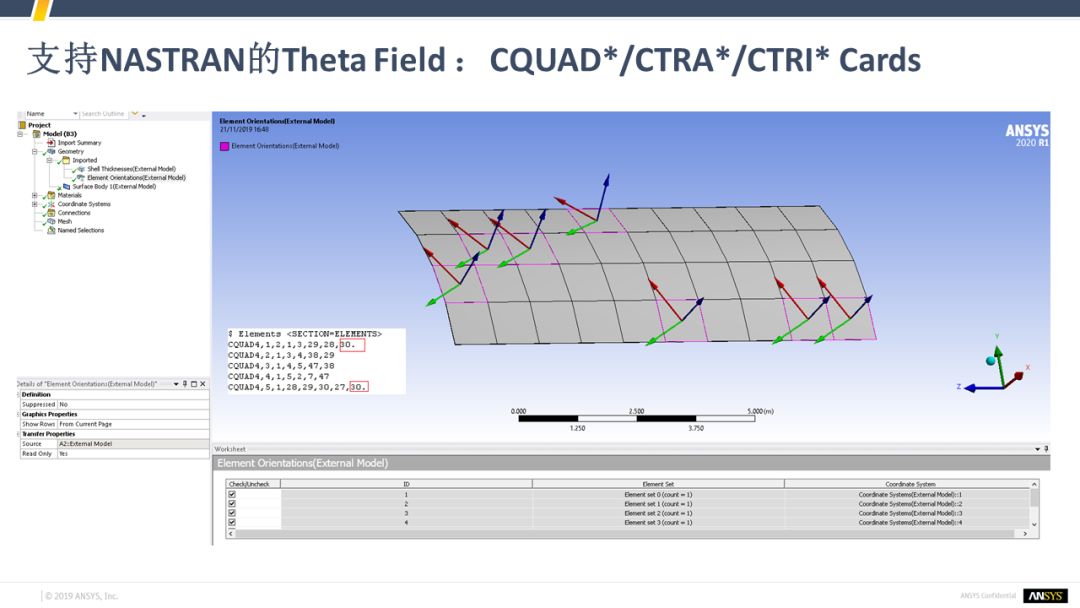Select Element Orientations(External Model) tree item
The image size is (1080, 608).
(x=136, y=178)
